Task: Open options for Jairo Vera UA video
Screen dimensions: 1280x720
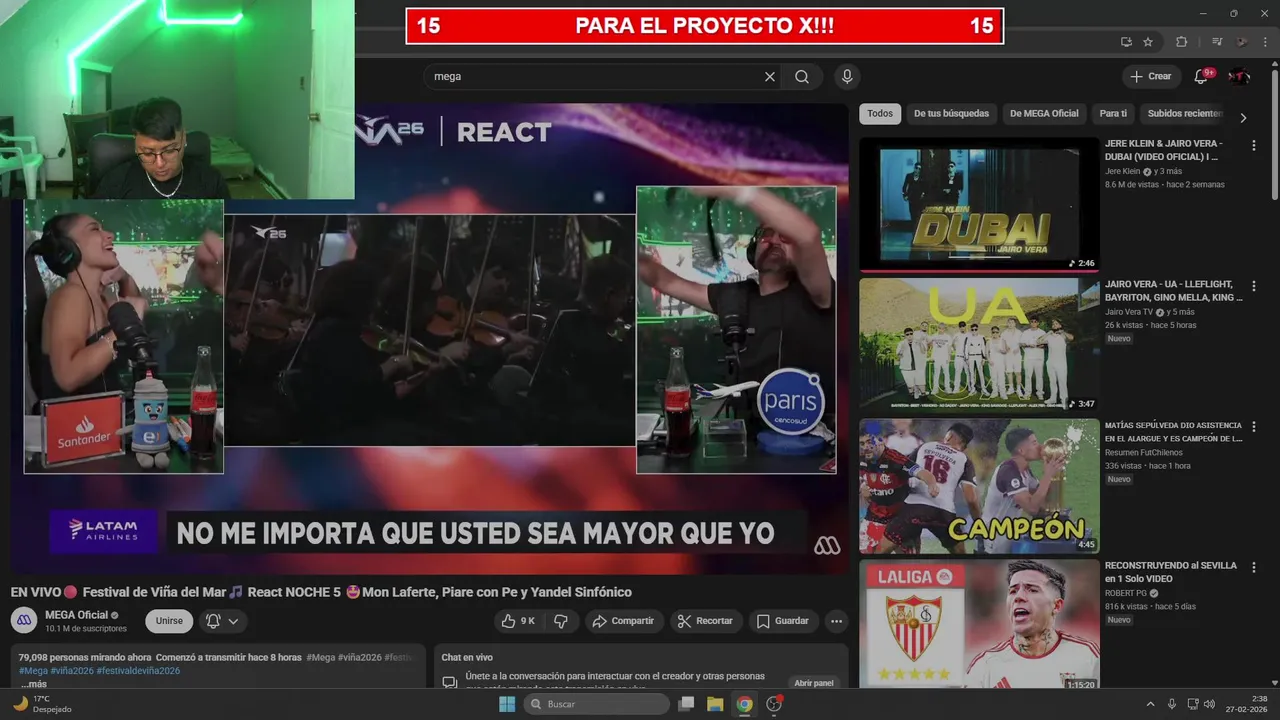Action: 1254,286
